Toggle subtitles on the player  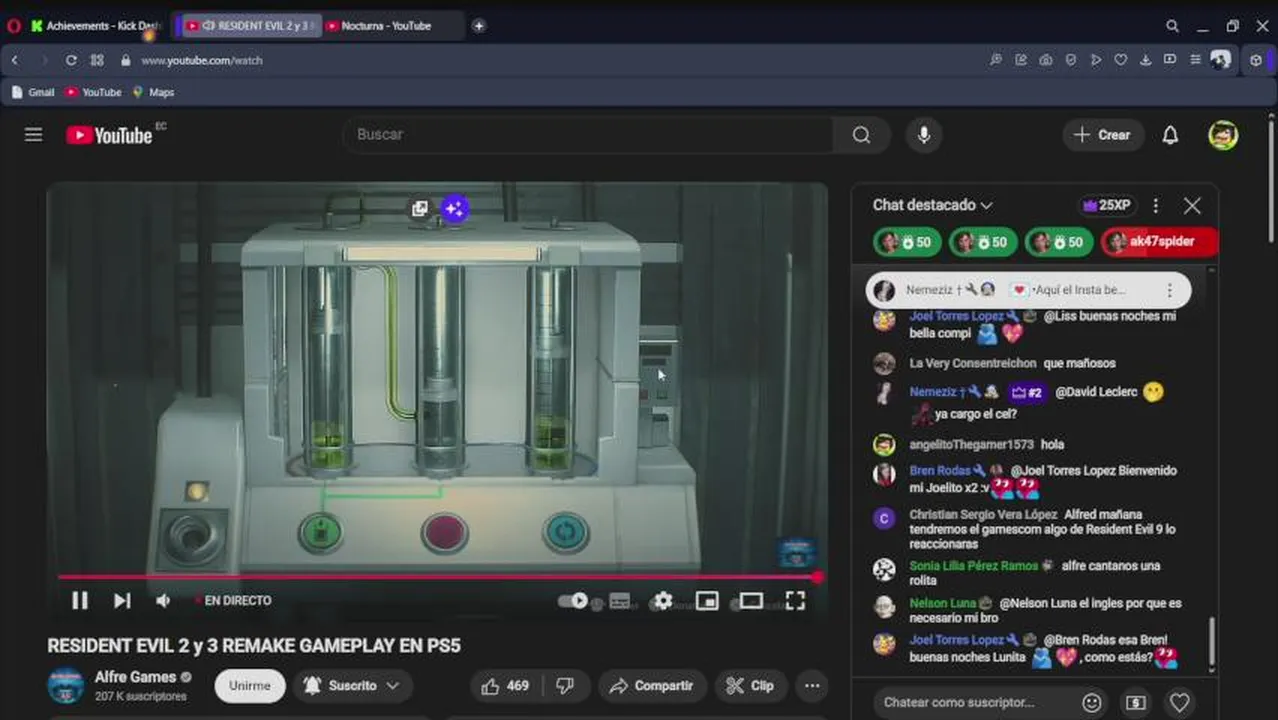point(620,601)
